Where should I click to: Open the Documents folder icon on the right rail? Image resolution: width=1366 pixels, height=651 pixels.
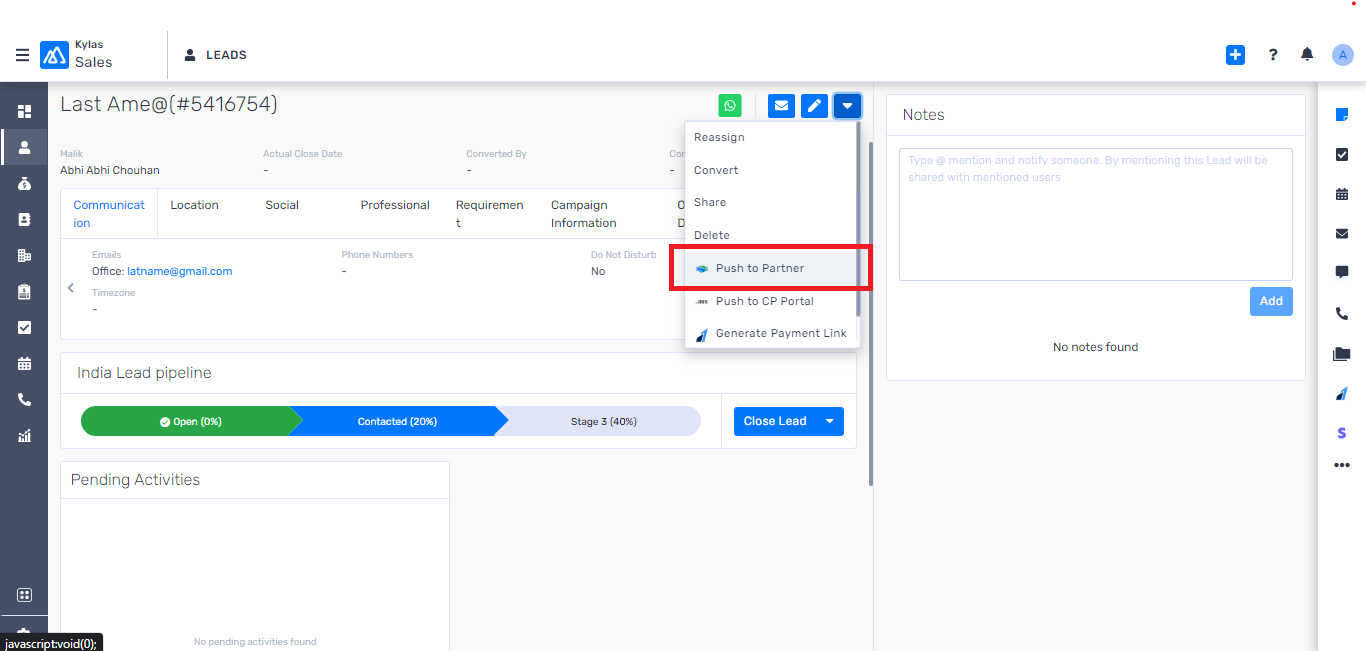(1341, 353)
